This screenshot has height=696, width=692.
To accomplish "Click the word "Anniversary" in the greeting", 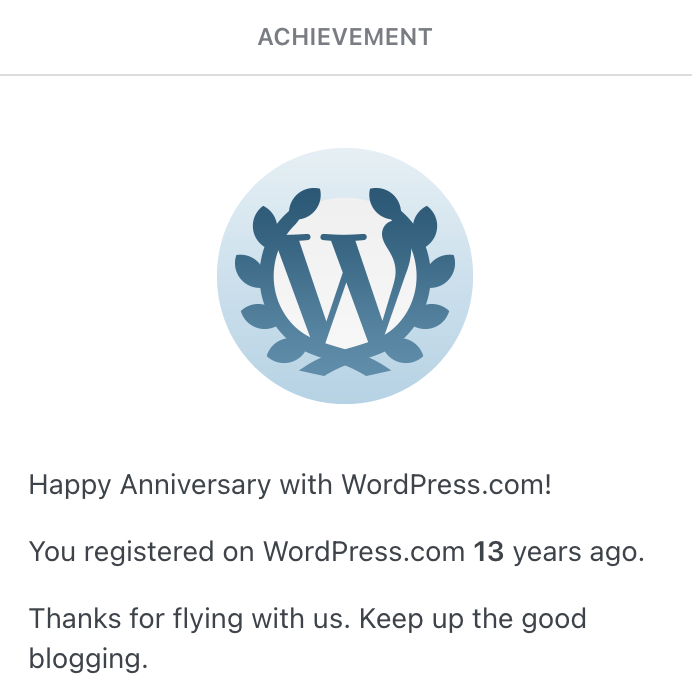I will click(x=196, y=486).
